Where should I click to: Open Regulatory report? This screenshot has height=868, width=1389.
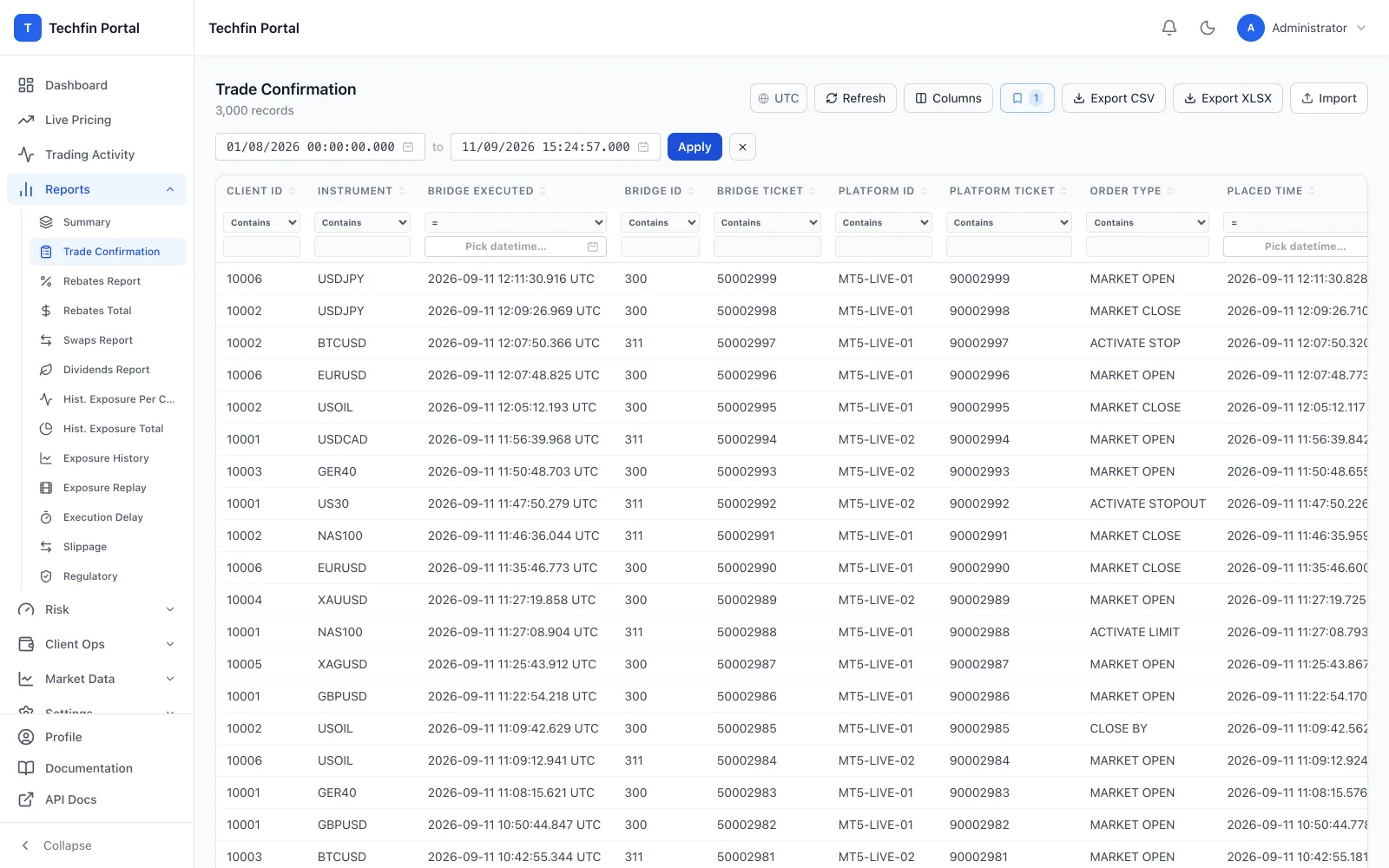pyautogui.click(x=108, y=576)
